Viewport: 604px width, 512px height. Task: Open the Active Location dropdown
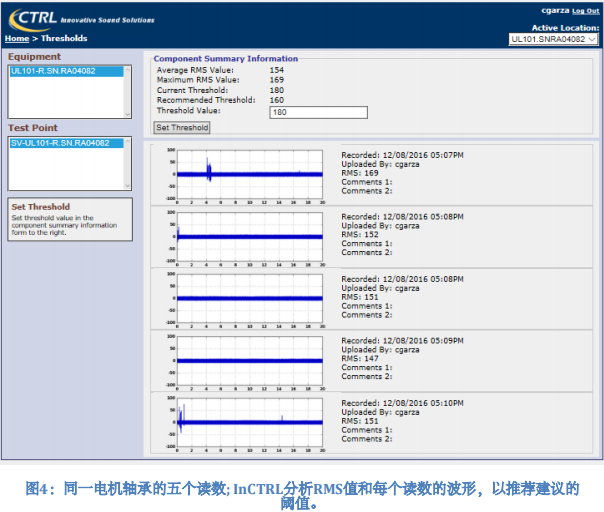click(553, 39)
